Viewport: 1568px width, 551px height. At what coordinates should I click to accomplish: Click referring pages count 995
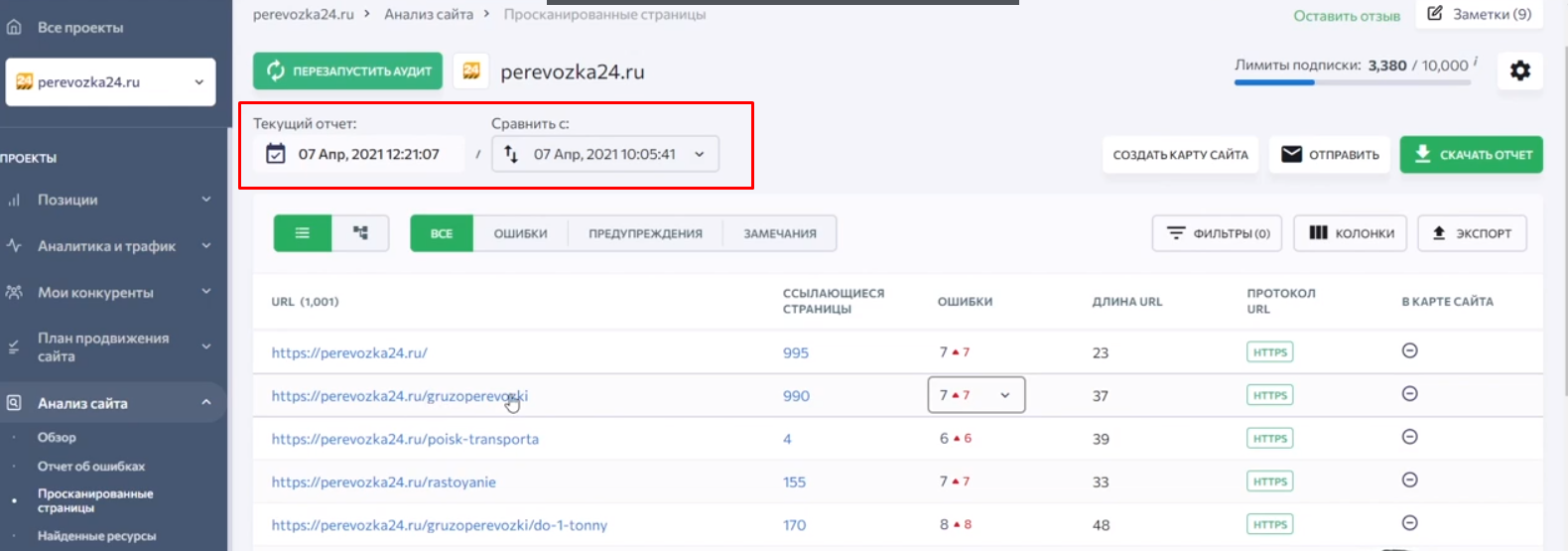[796, 352]
